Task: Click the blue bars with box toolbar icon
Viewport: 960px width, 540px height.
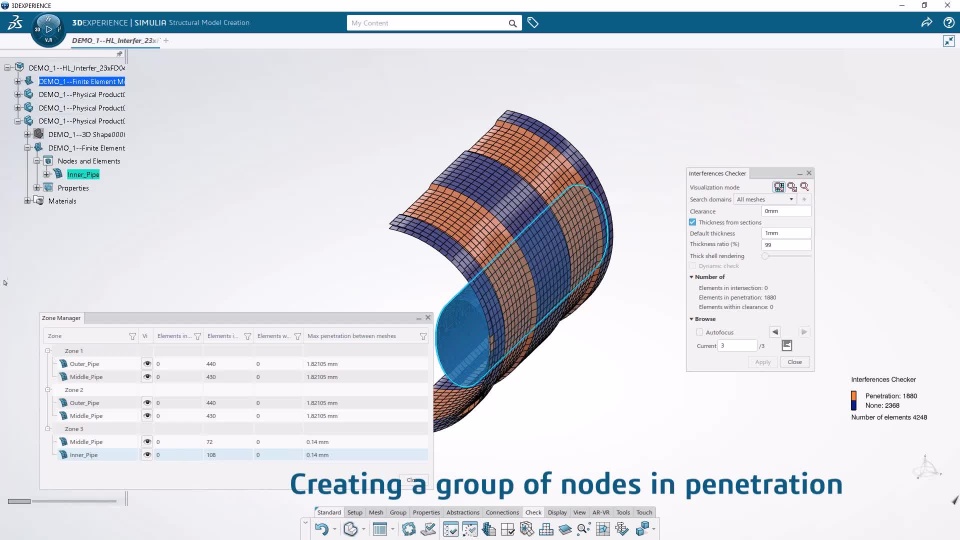Action: 489,529
